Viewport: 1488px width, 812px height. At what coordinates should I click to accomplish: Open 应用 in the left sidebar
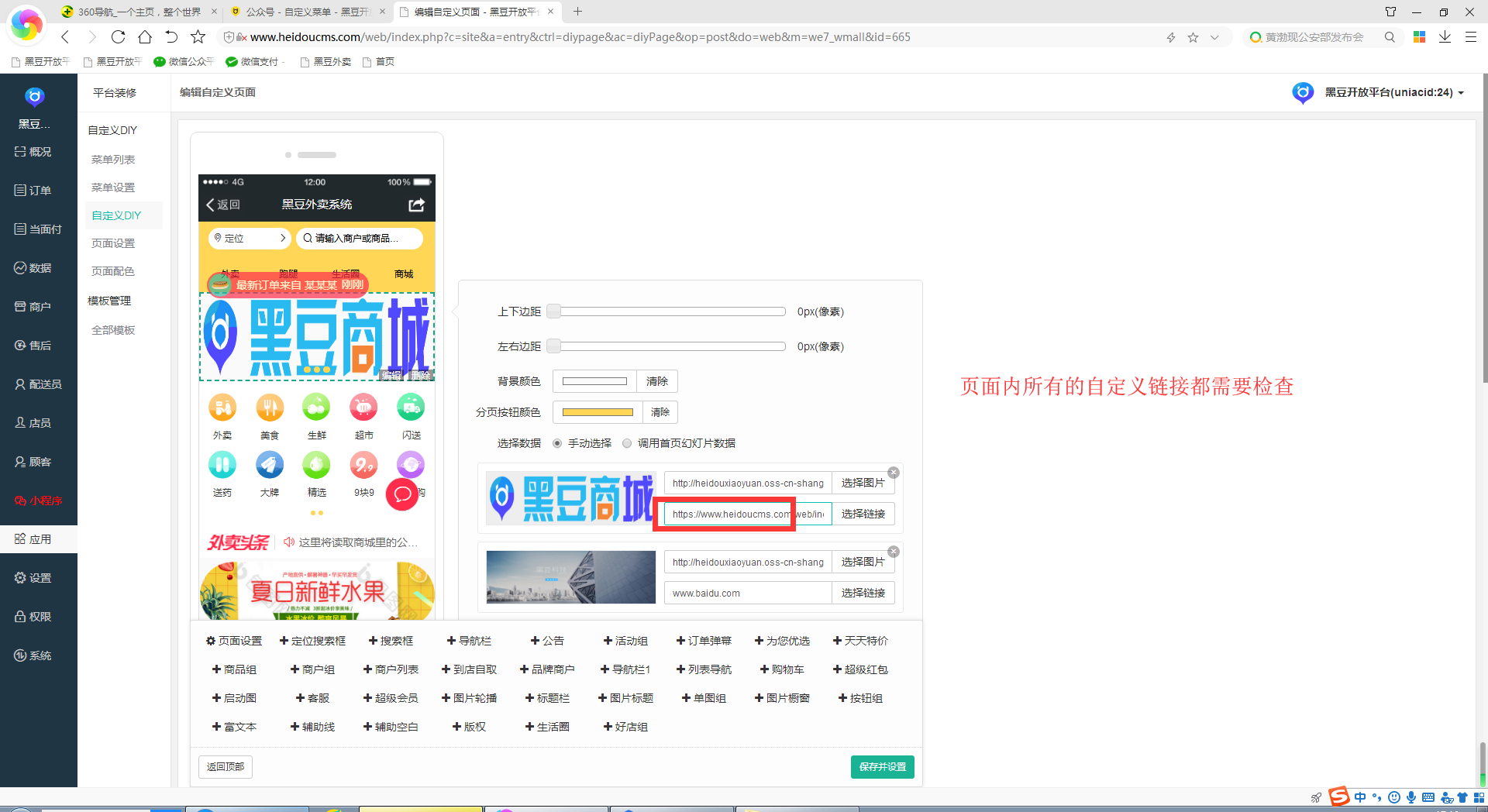39,539
